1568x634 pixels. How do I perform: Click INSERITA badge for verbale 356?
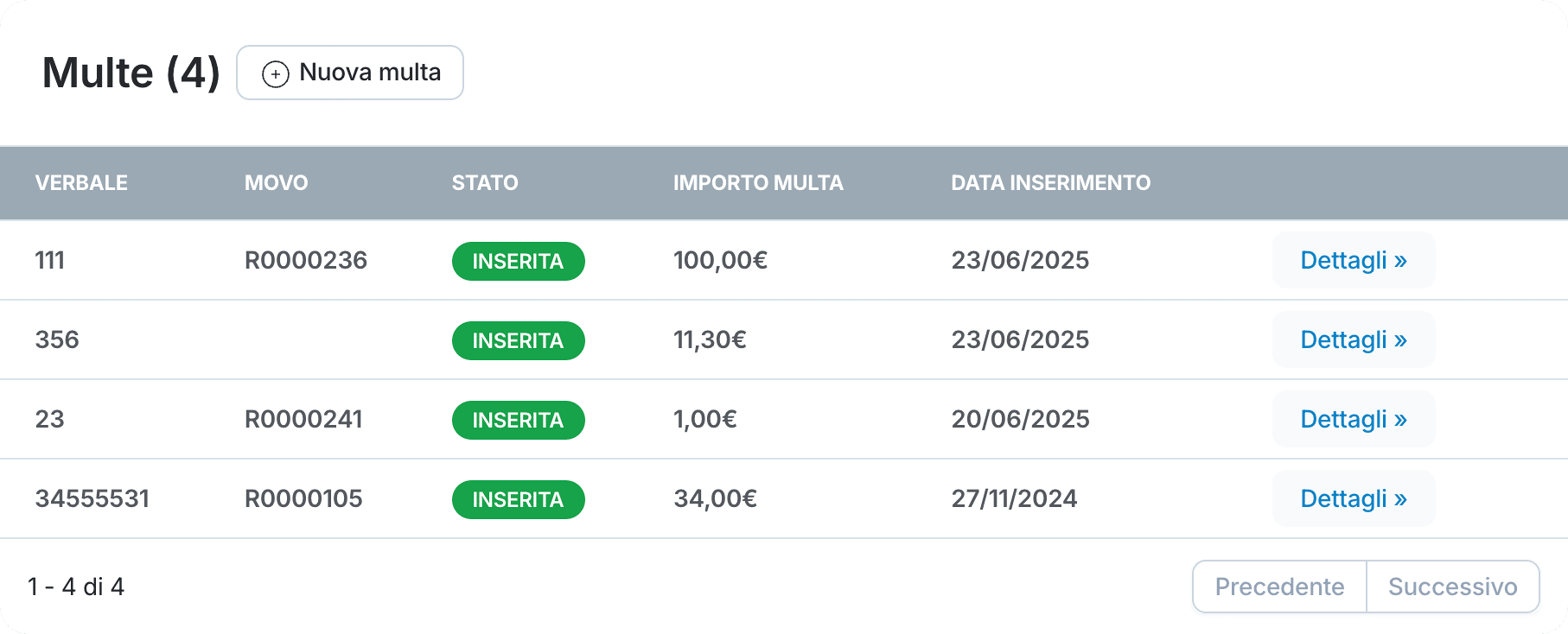[518, 340]
